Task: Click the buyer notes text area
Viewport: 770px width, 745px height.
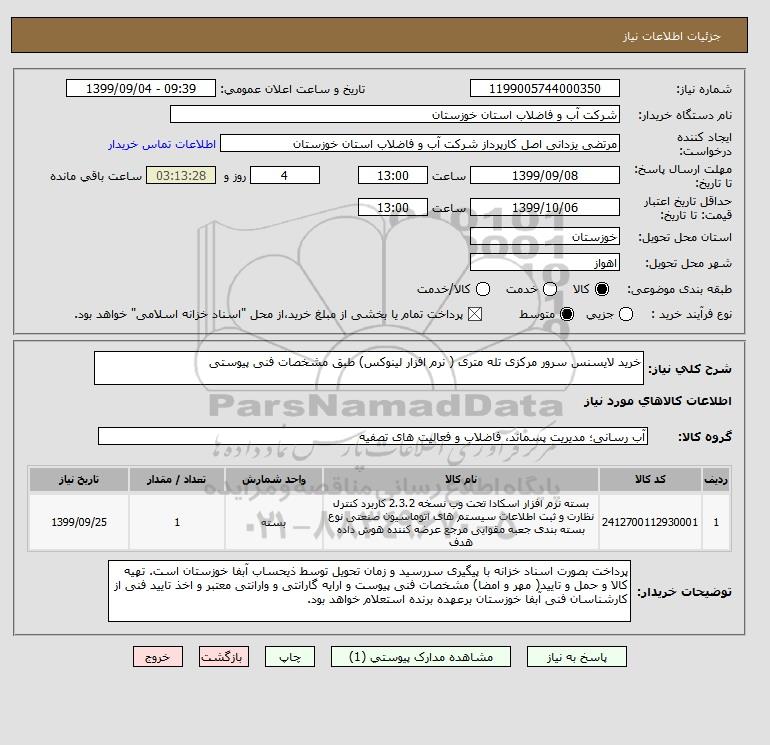Action: [x=369, y=591]
